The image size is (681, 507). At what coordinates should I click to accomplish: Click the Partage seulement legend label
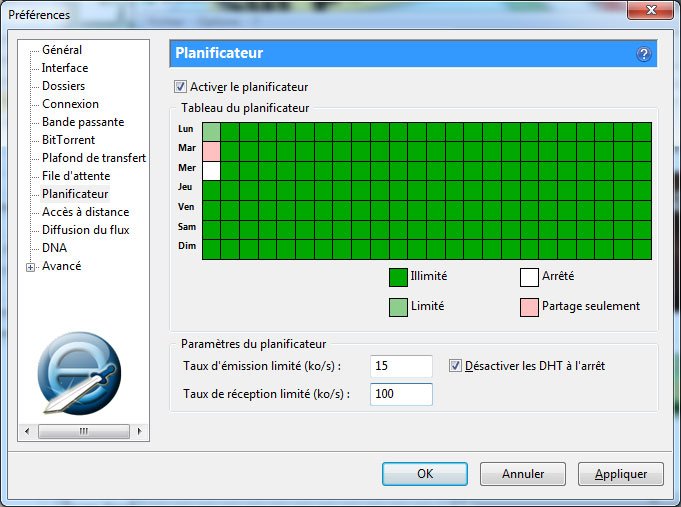click(x=591, y=306)
